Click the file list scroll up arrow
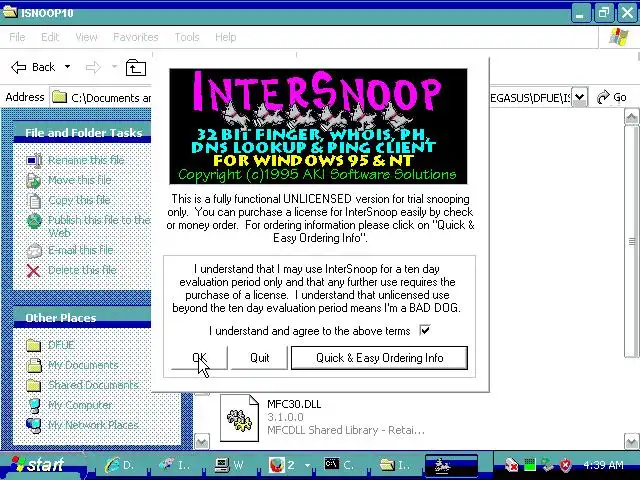Image resolution: width=640 pixels, height=480 pixels. tap(631, 118)
